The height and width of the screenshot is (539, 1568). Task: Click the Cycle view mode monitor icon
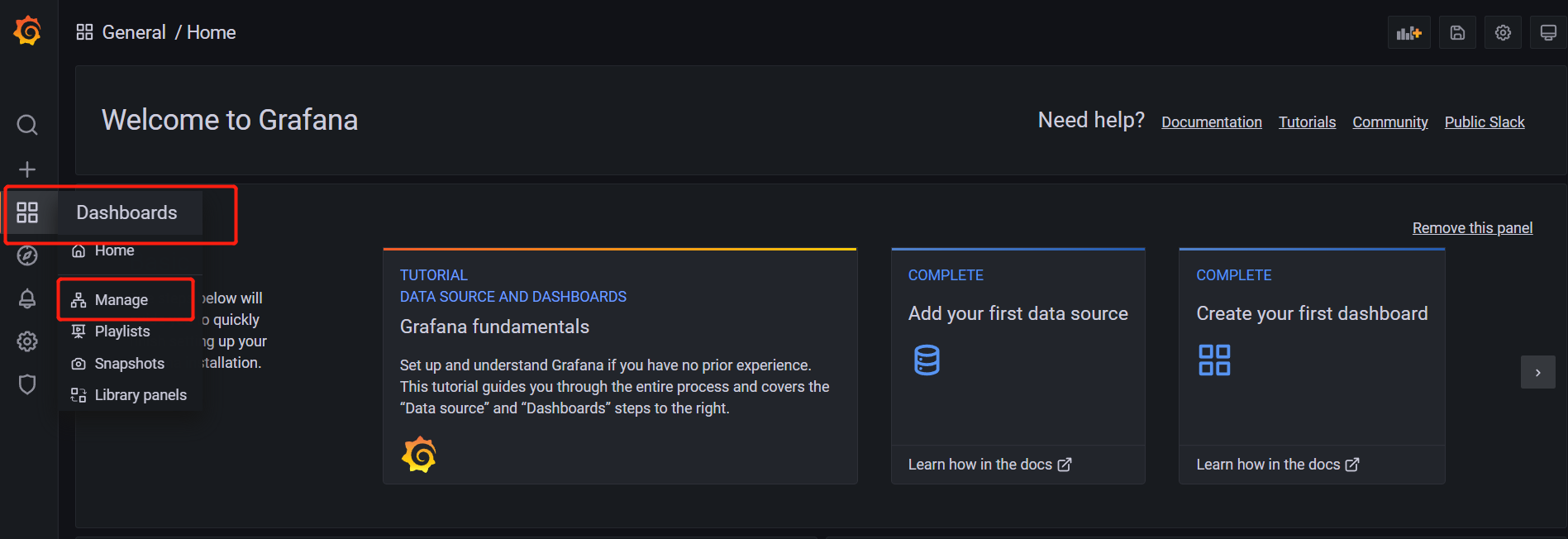pos(1548,33)
